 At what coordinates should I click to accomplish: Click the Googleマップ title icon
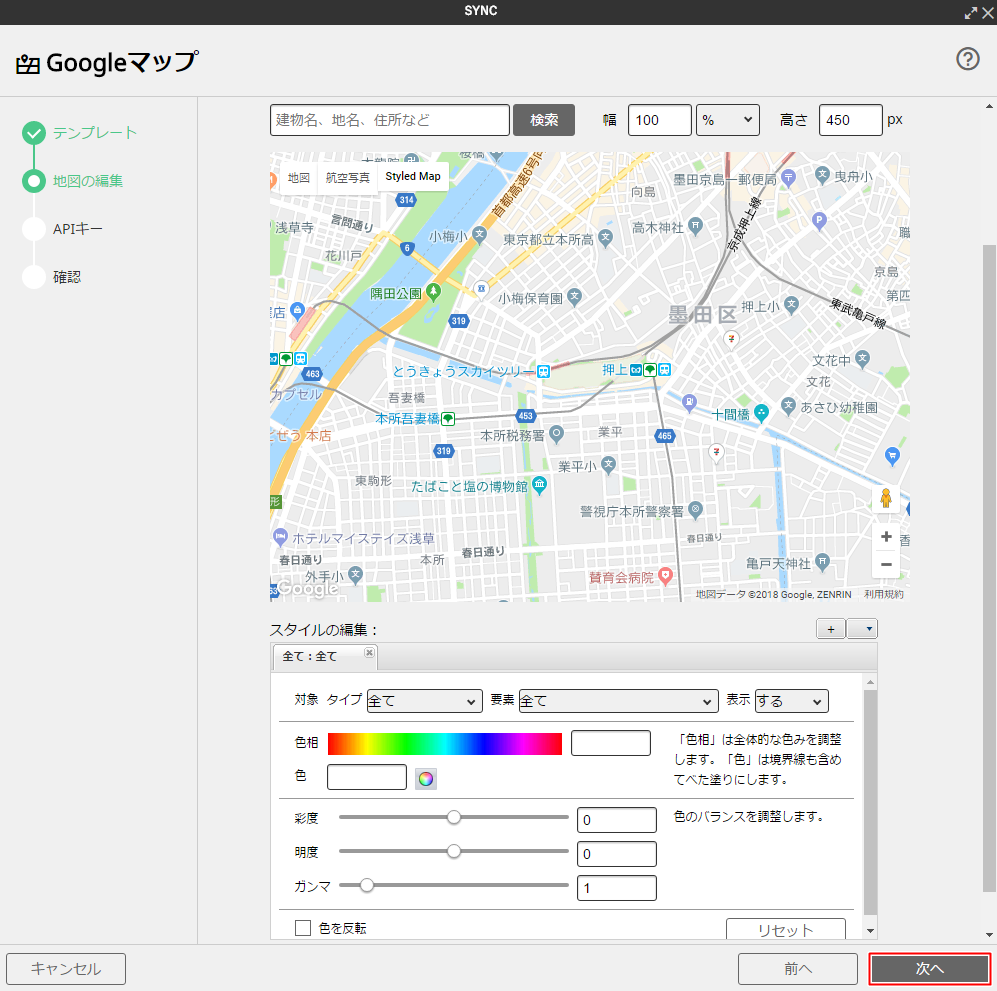click(27, 64)
